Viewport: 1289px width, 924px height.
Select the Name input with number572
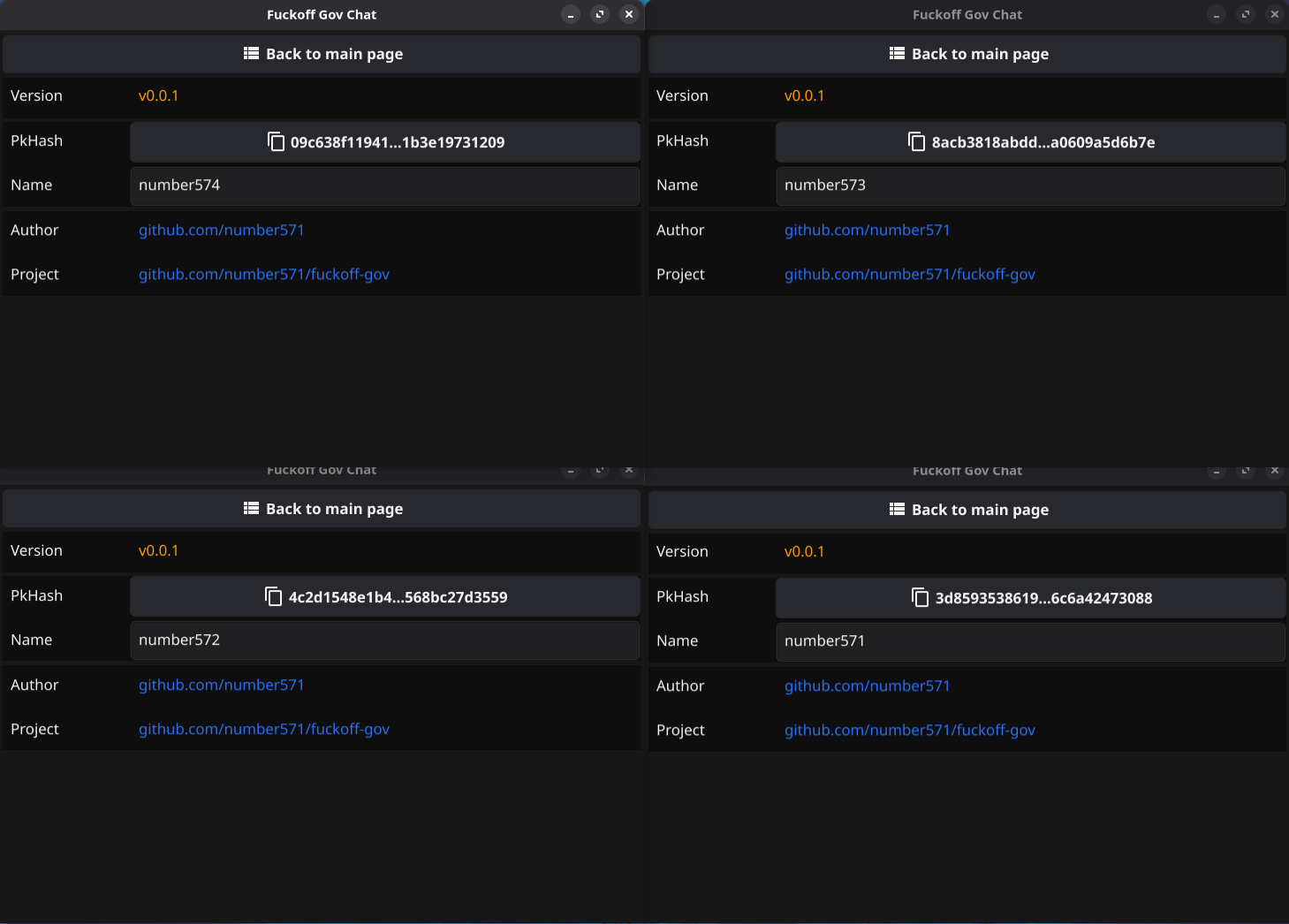(x=385, y=640)
